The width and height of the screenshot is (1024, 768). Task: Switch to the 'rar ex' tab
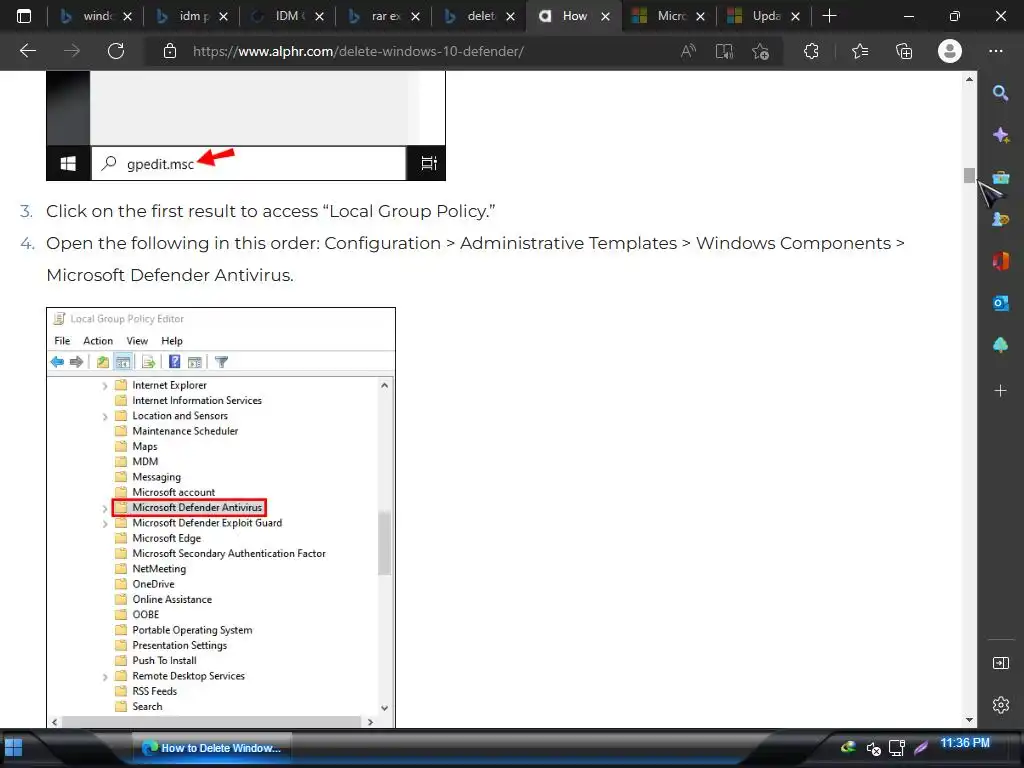(x=383, y=16)
